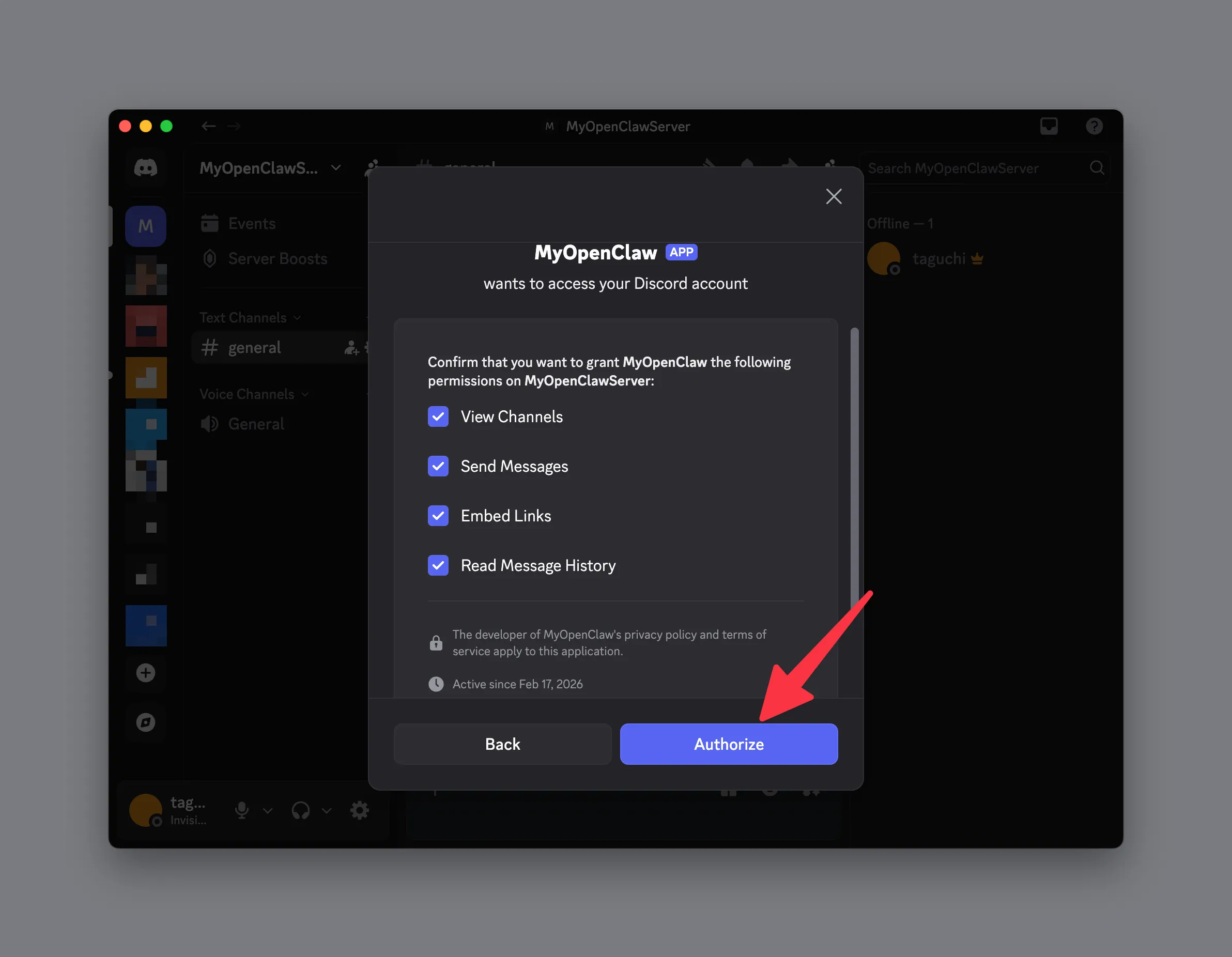
Task: Open Discord help with the question mark icon
Action: pos(1095,126)
